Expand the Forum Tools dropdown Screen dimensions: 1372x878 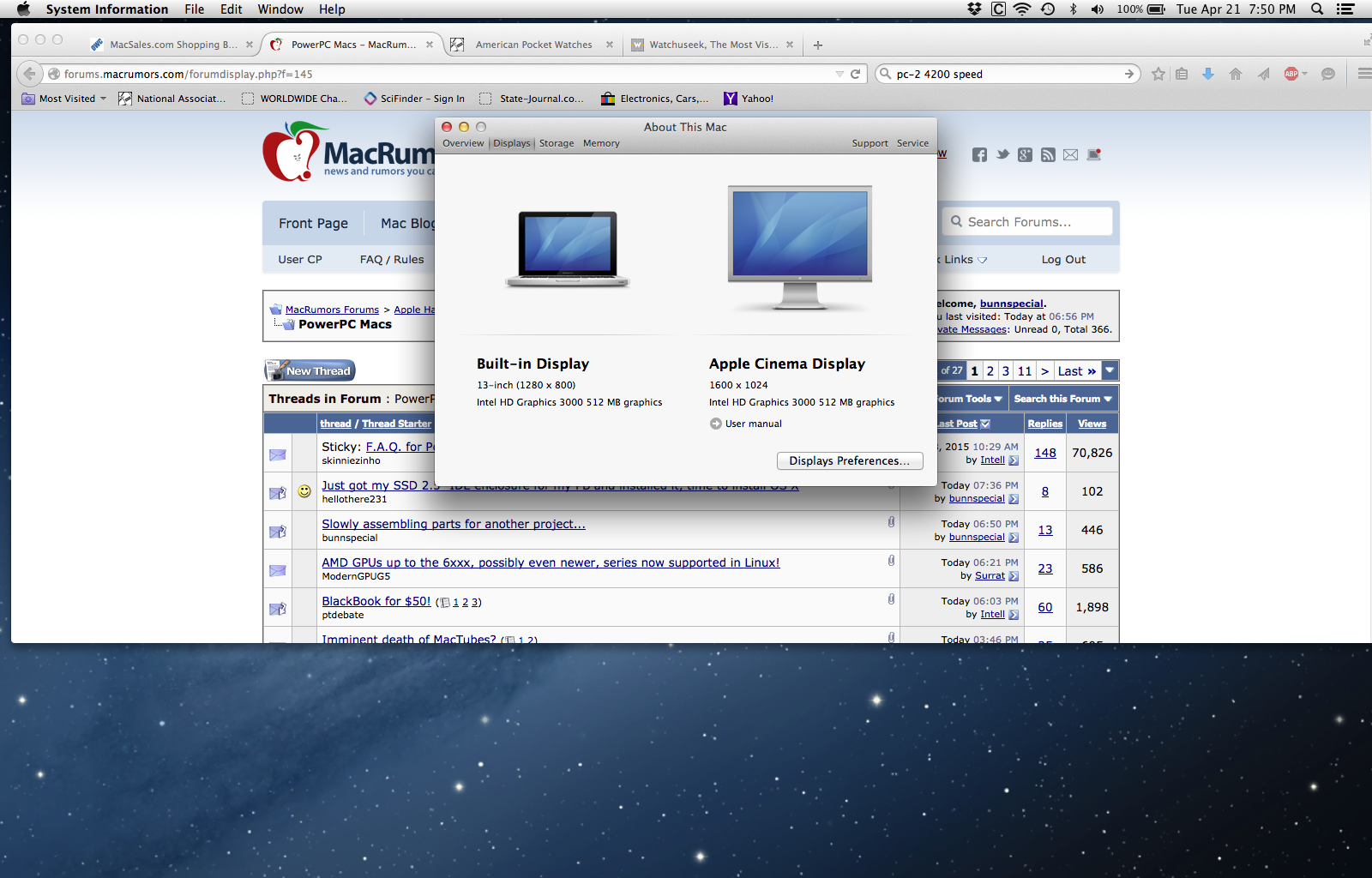tap(969, 399)
